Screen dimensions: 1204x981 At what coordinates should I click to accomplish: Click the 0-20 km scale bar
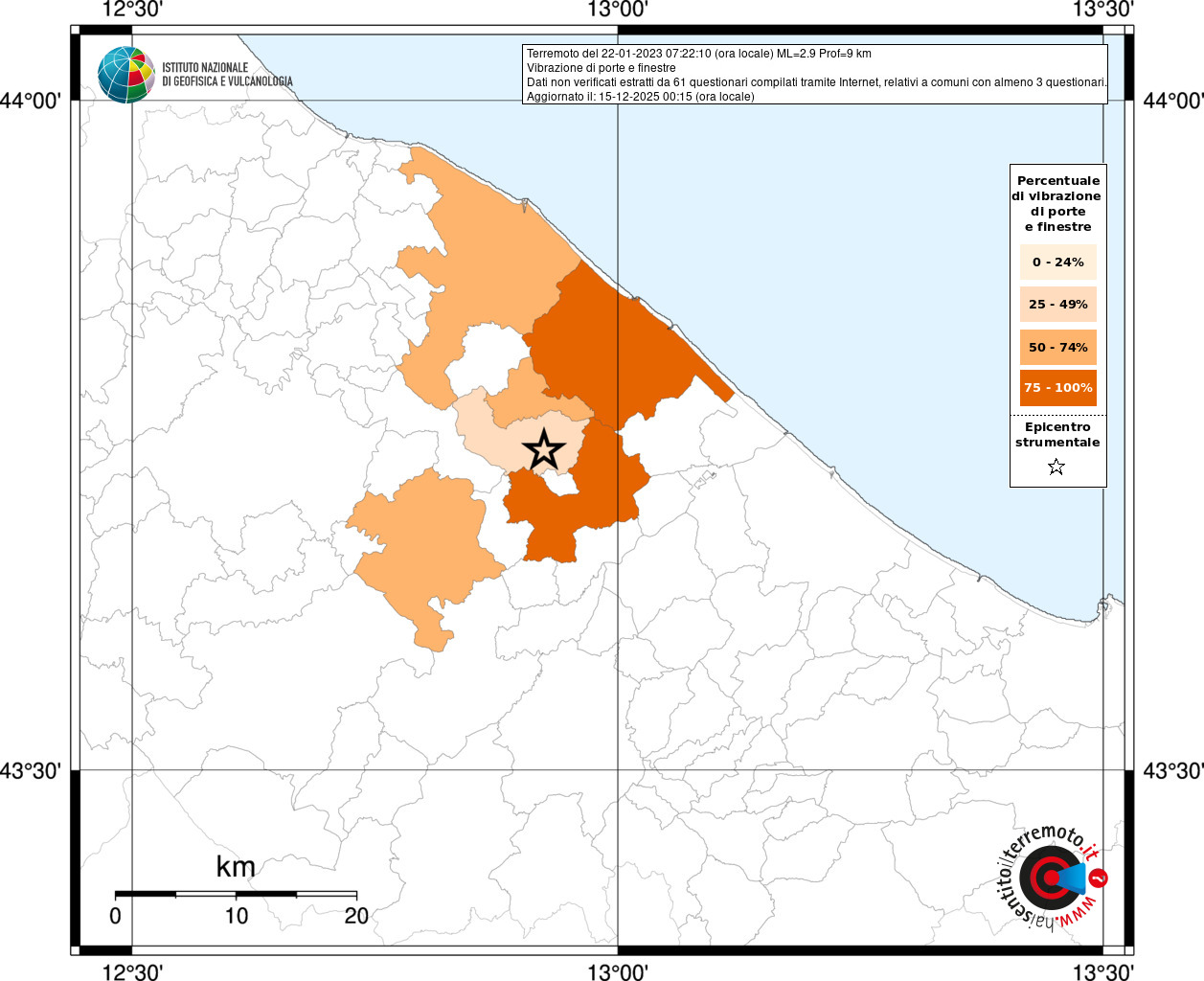pos(236,894)
